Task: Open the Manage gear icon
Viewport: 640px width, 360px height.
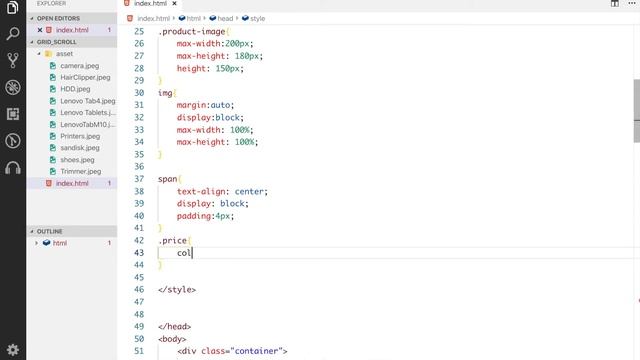Action: click(13, 350)
